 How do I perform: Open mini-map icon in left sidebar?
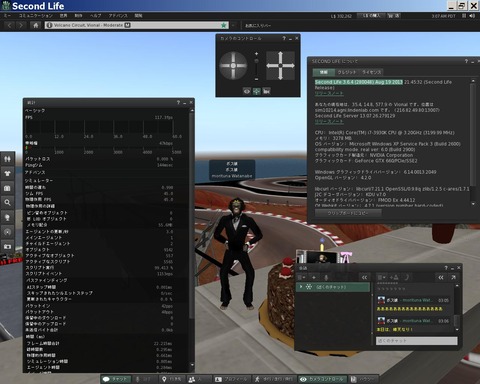7,232
